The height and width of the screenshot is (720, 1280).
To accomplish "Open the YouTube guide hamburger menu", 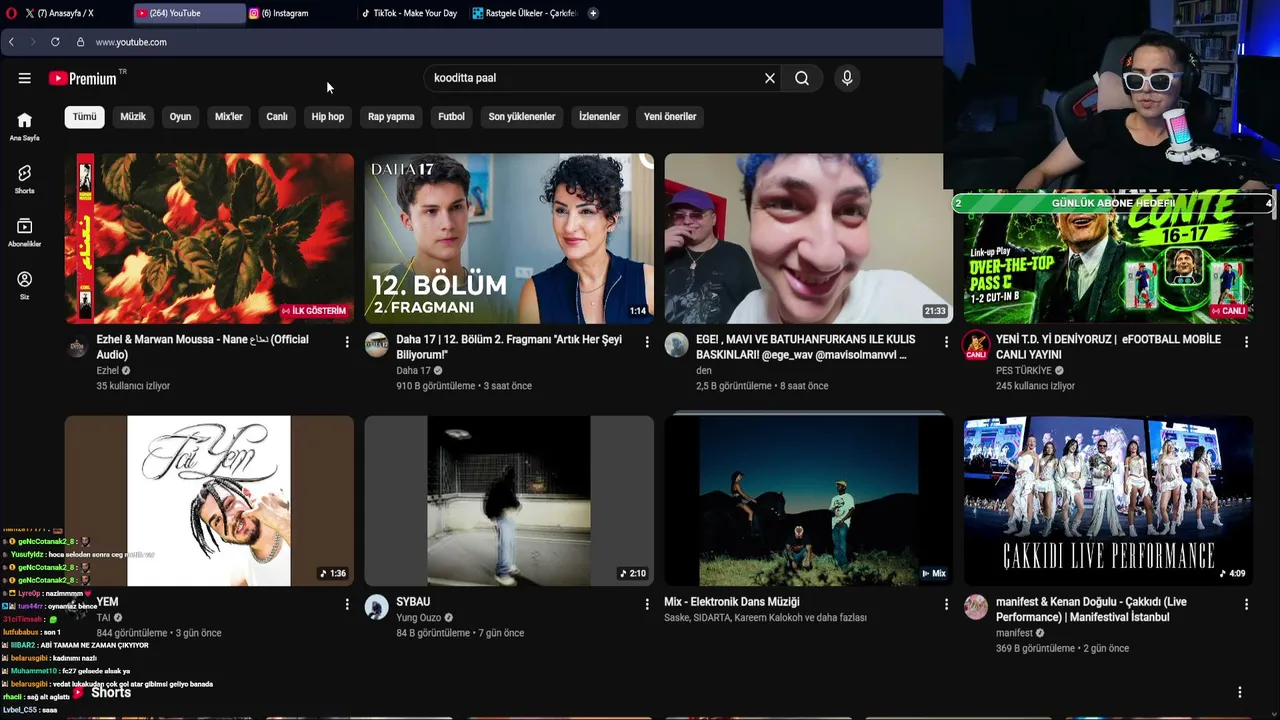I will point(24,78).
